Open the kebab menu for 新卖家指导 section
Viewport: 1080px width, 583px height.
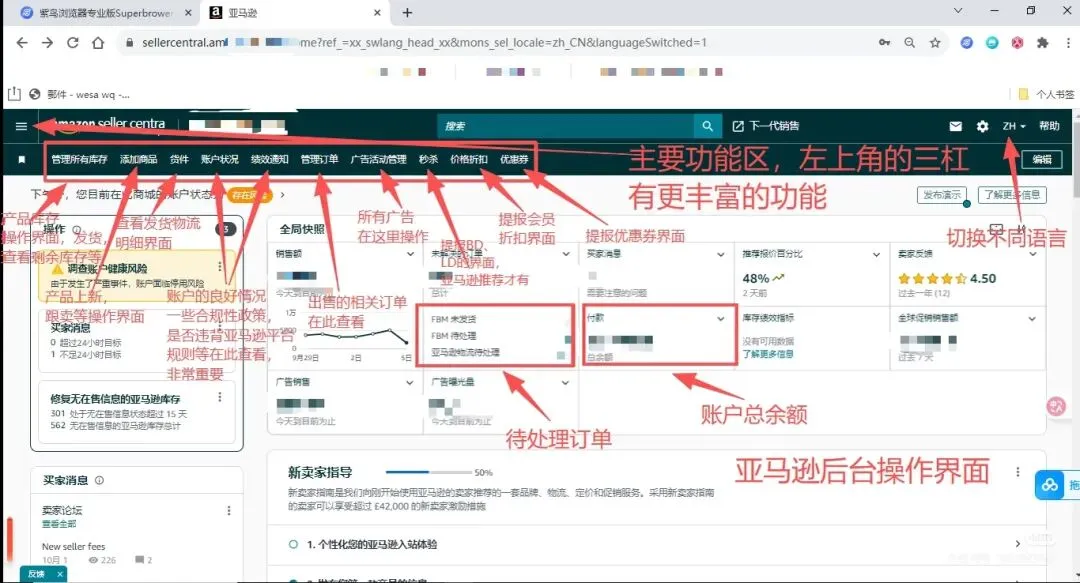[x=1017, y=472]
